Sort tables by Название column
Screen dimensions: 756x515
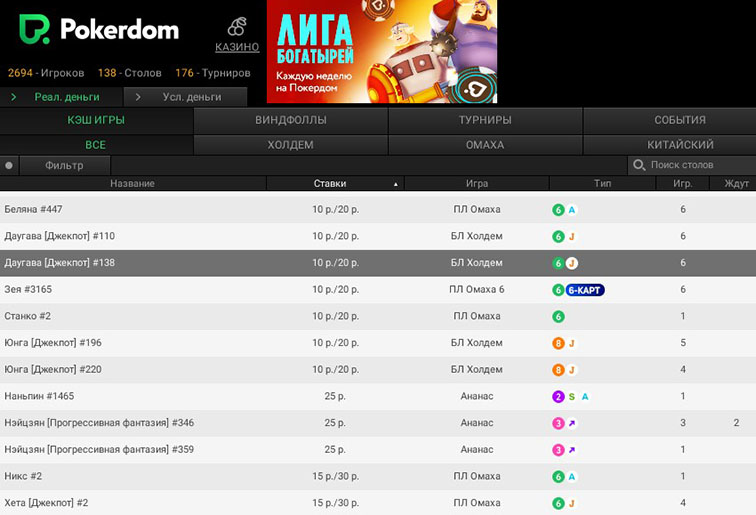click(133, 183)
